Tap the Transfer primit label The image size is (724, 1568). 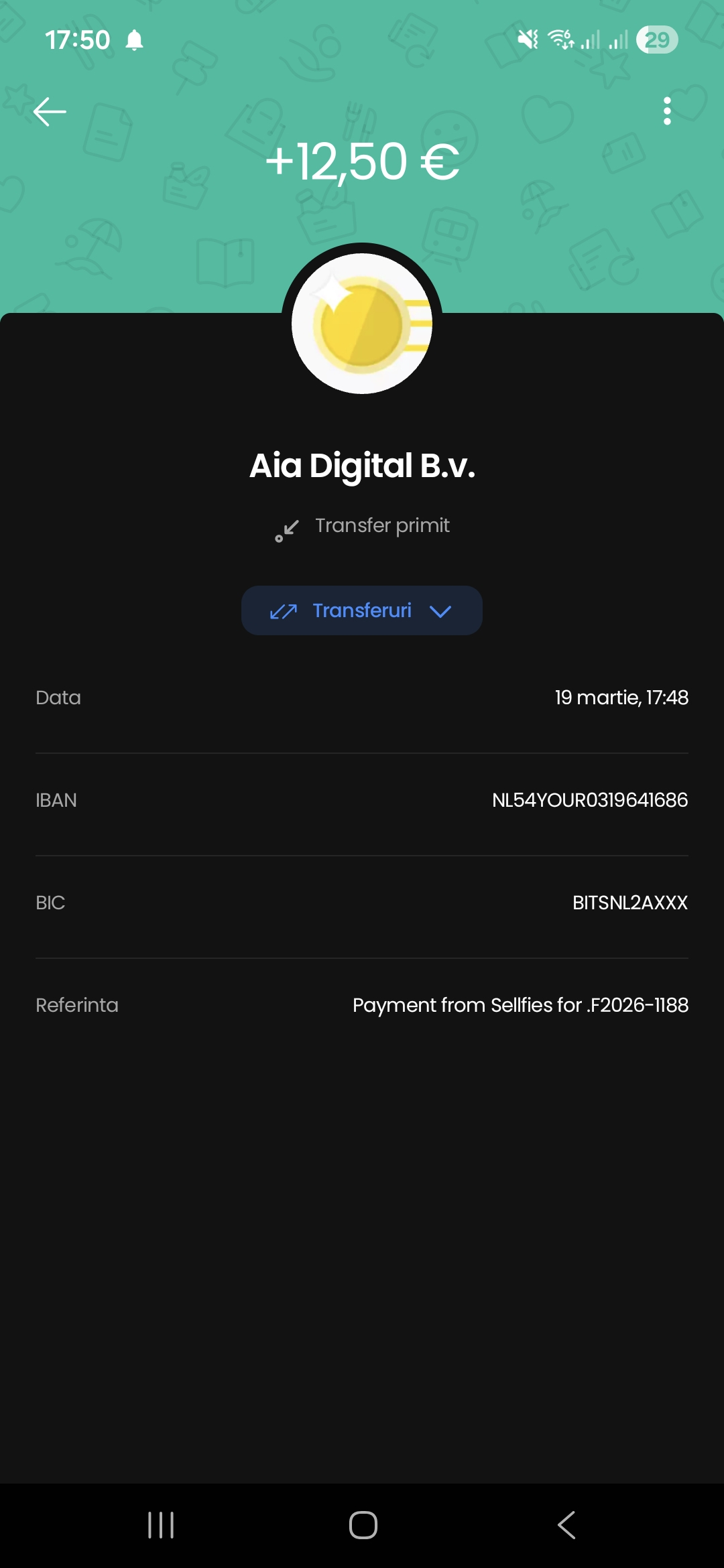pos(382,526)
